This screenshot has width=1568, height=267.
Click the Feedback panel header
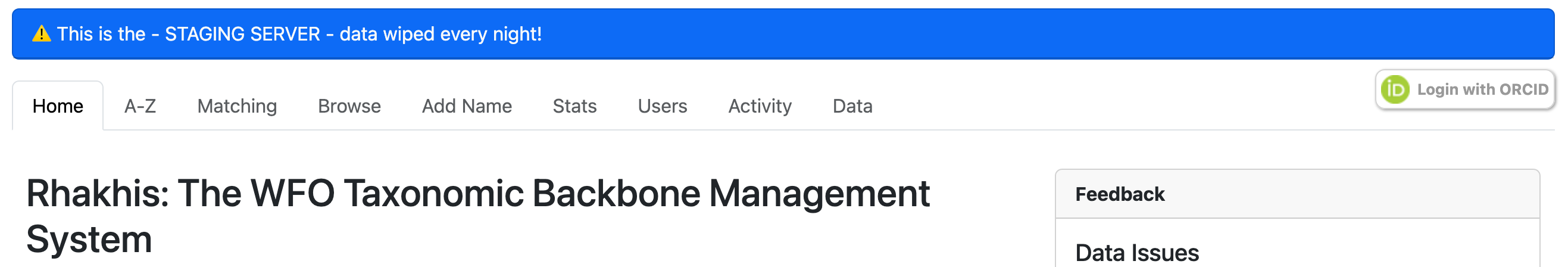1119,194
